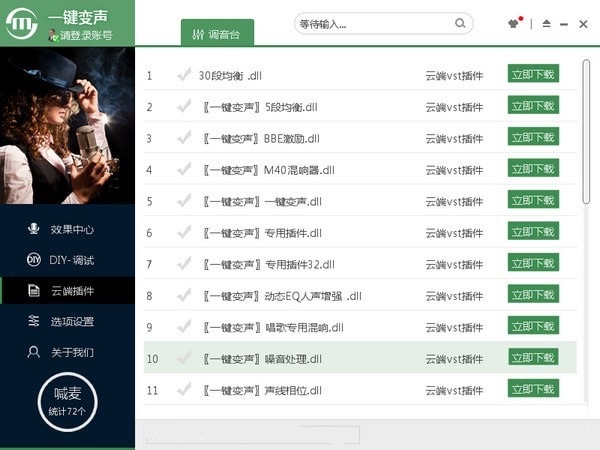600x450 pixels.
Task: Click 请登录账号 login link
Action: click(84, 35)
